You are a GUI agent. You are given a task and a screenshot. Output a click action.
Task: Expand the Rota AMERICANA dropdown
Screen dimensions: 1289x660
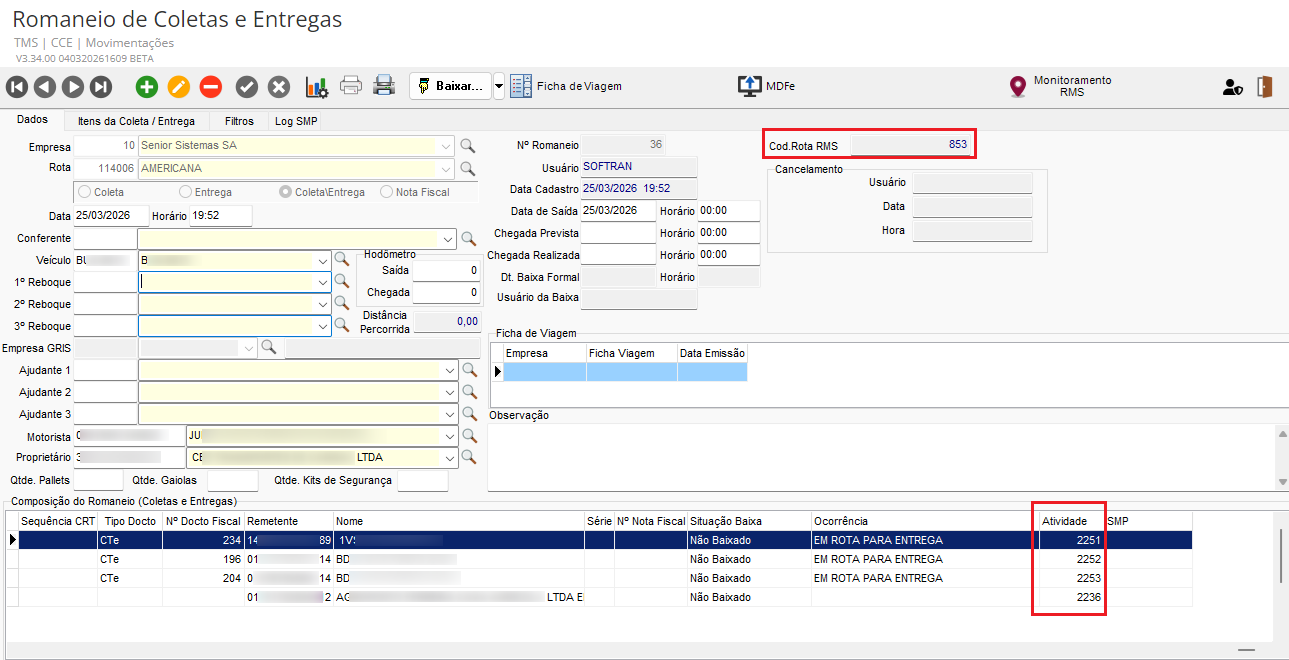point(446,169)
